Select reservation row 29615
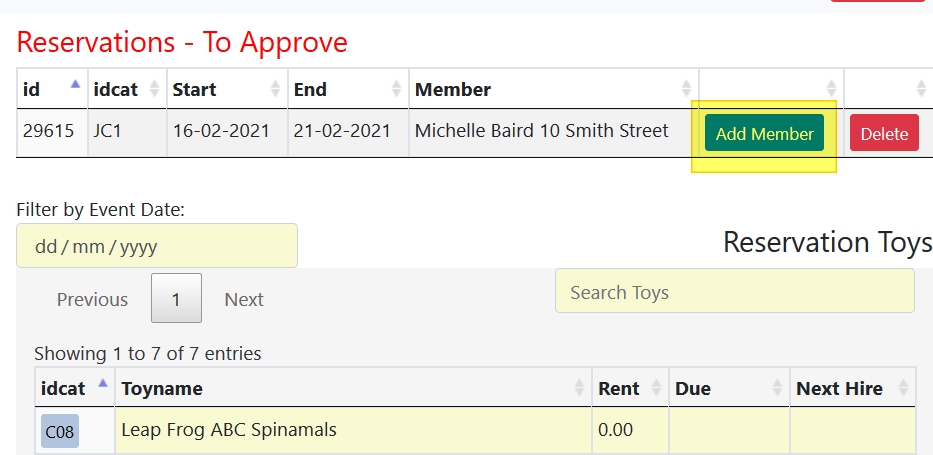 [x=48, y=131]
